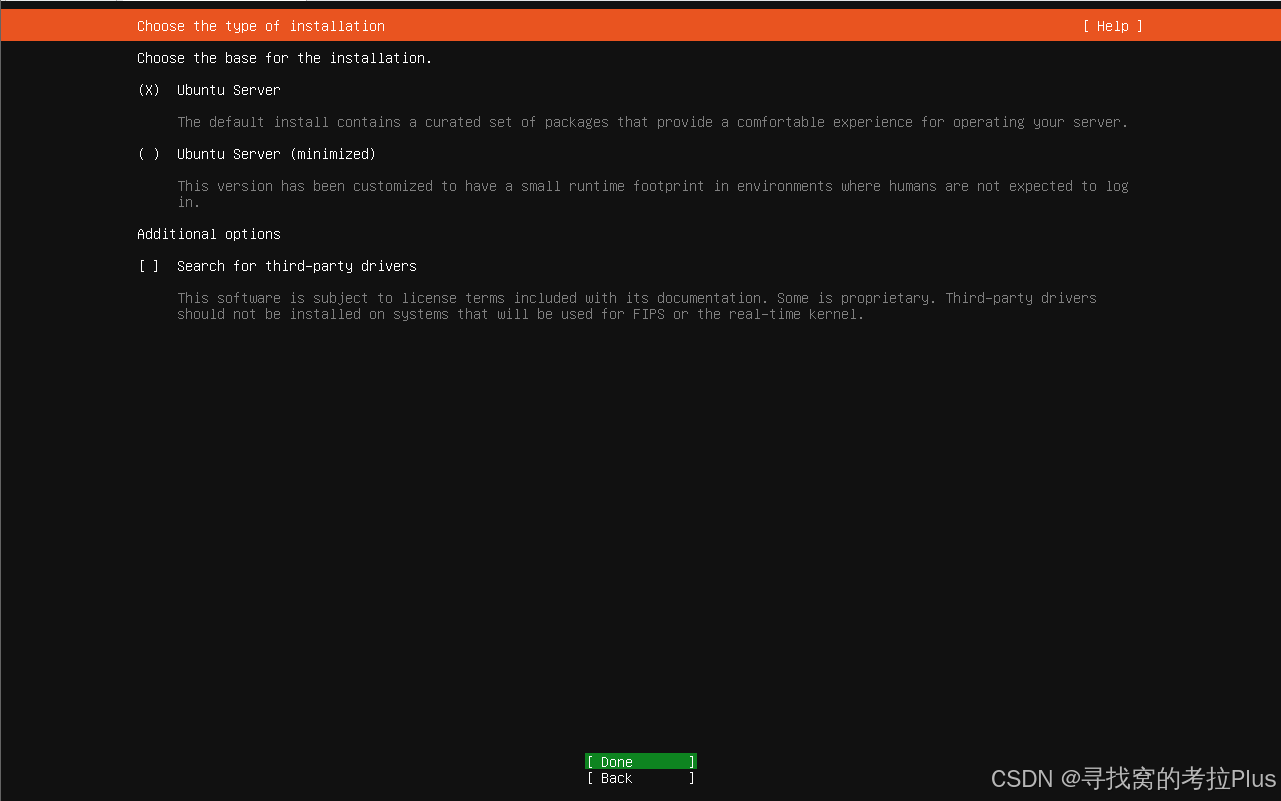Go to previous screen with Back

[641, 778]
